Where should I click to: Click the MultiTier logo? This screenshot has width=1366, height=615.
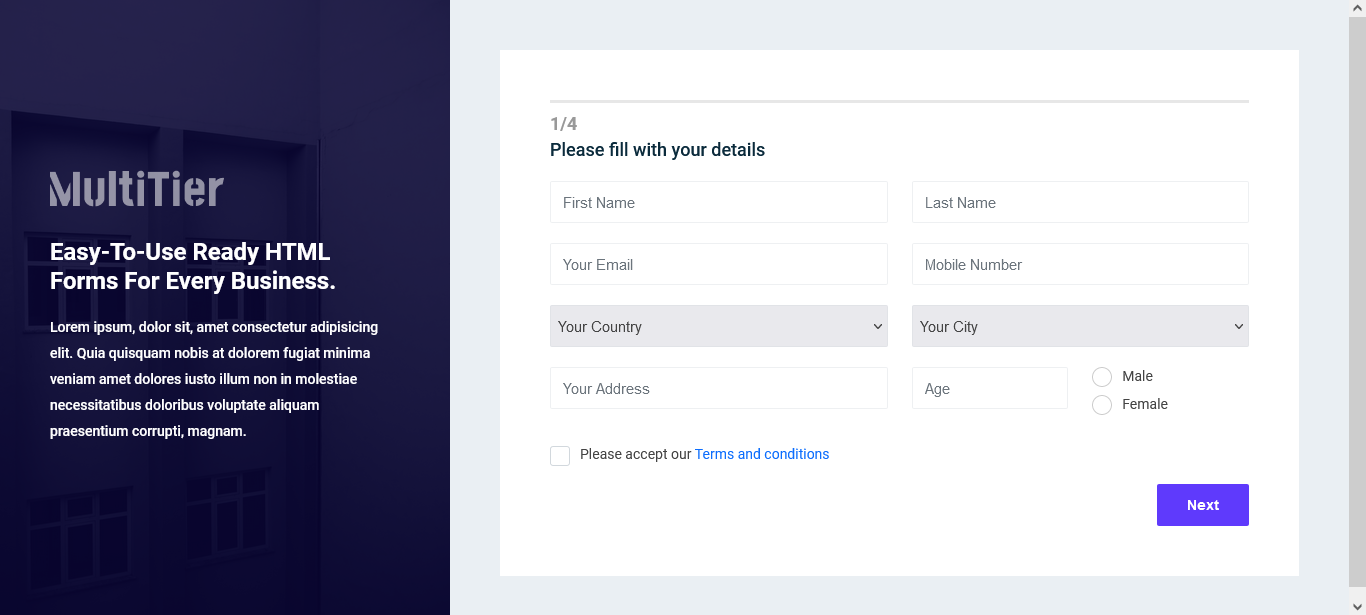(136, 189)
